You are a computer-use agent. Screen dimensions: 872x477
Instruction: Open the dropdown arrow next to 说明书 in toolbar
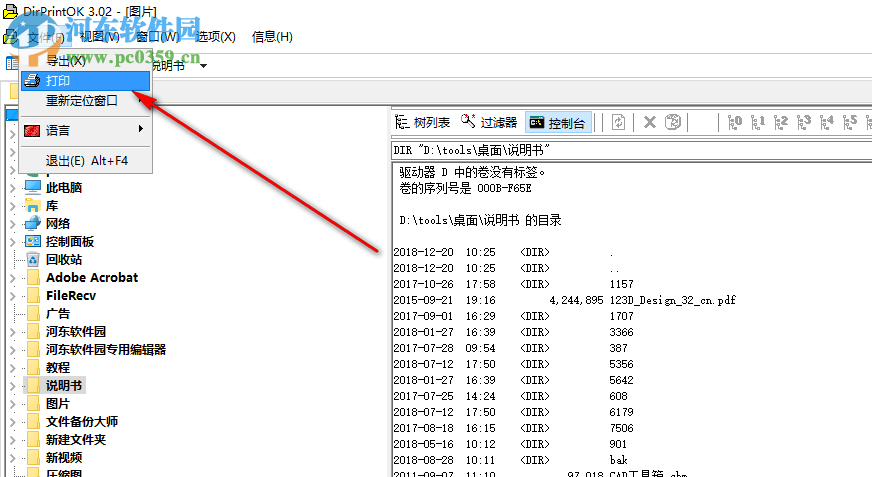coord(204,66)
